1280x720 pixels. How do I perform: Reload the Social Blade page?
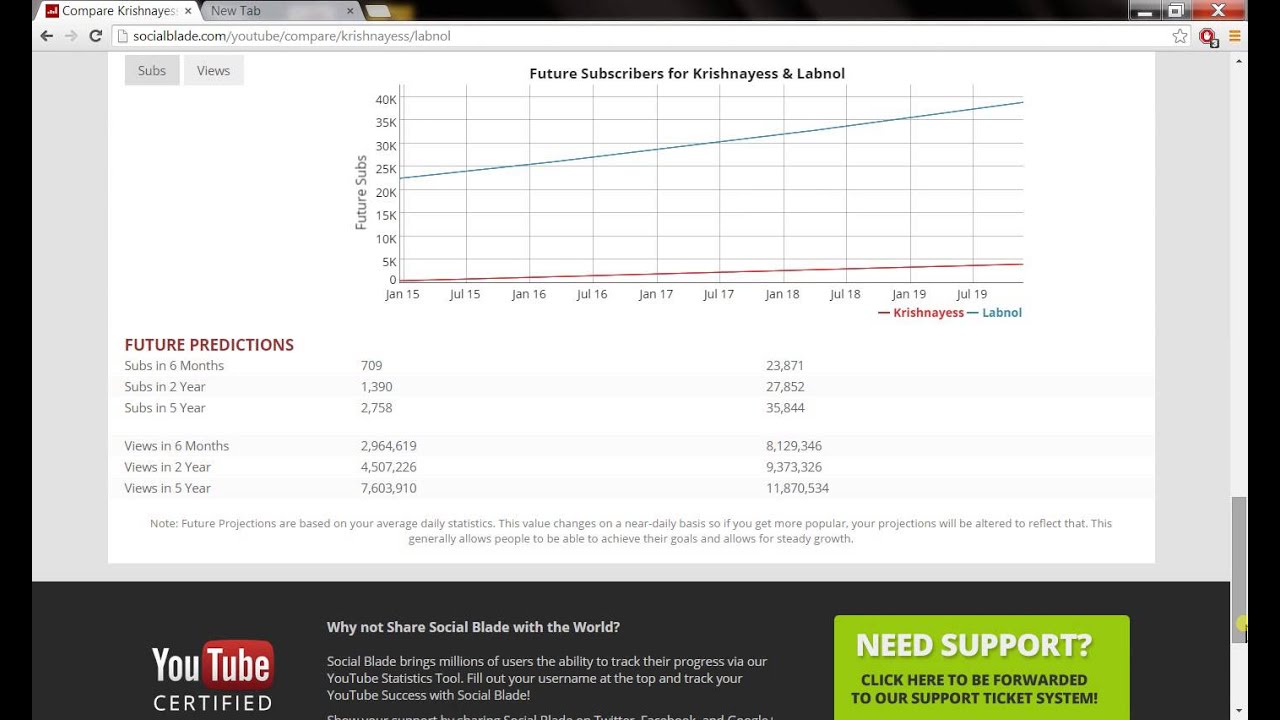point(96,36)
